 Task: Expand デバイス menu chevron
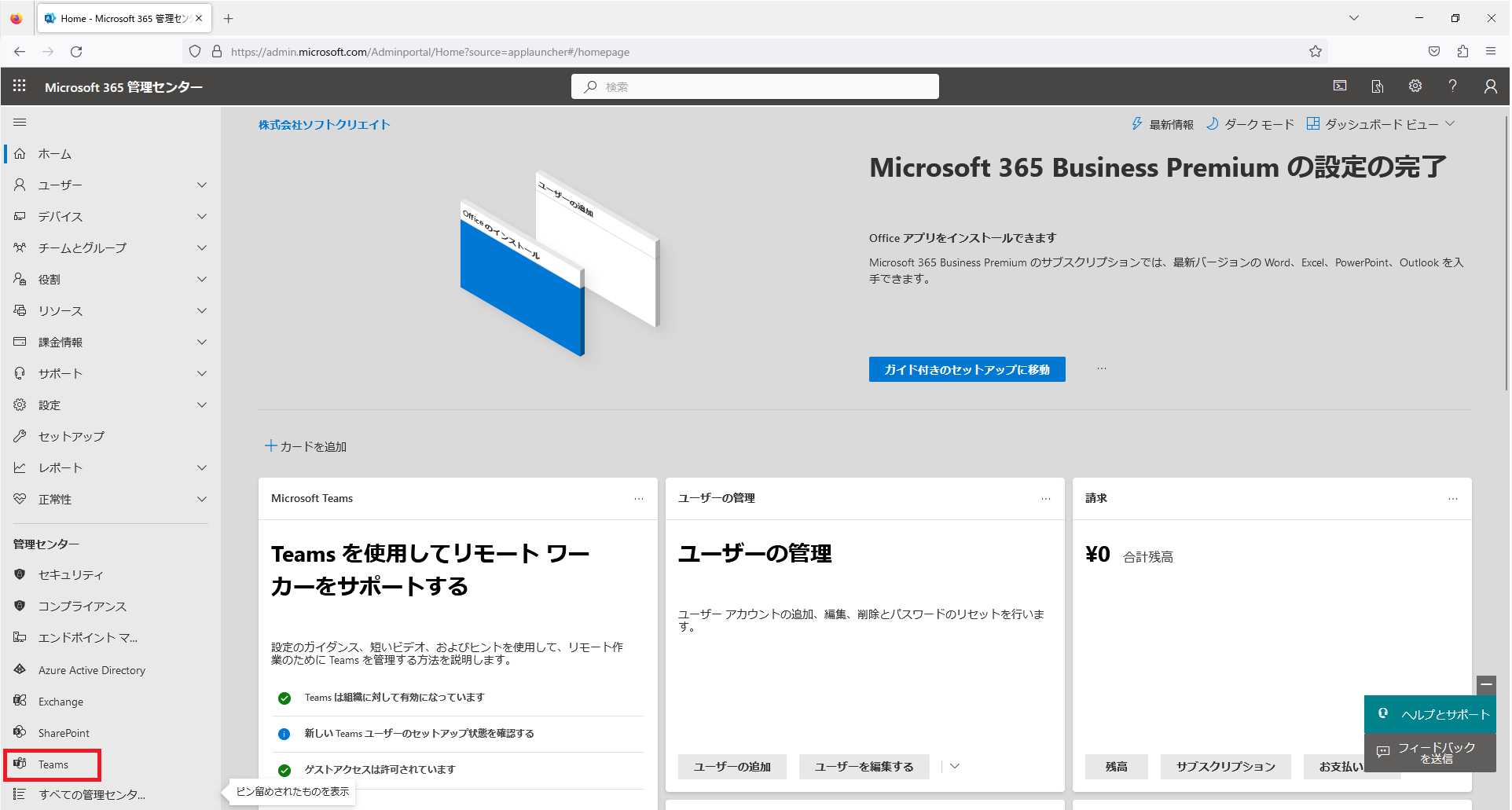[x=202, y=217]
